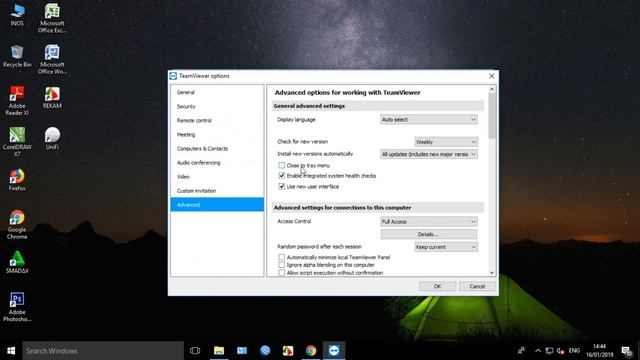Click the options scrollbar up arrow
Screen dimensions: 640x360
(492, 89)
